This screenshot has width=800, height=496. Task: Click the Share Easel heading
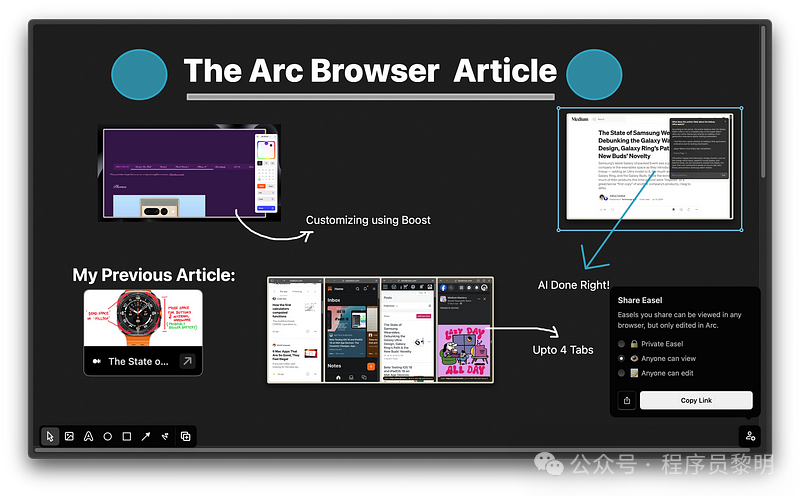640,300
